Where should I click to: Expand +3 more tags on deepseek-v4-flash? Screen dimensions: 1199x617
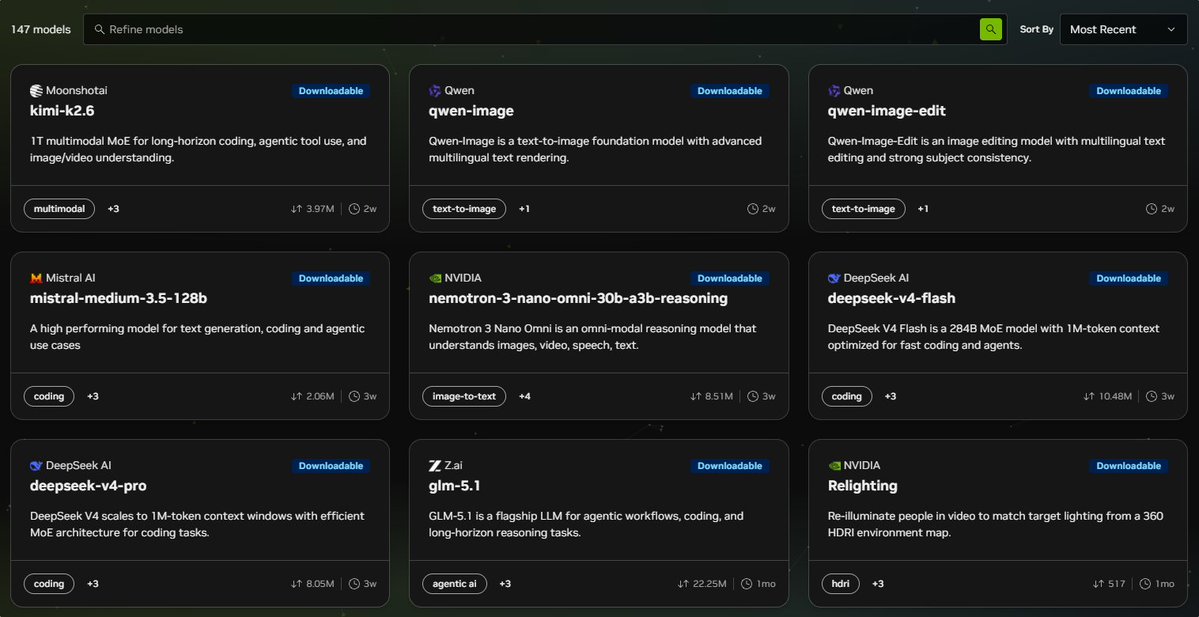(890, 396)
